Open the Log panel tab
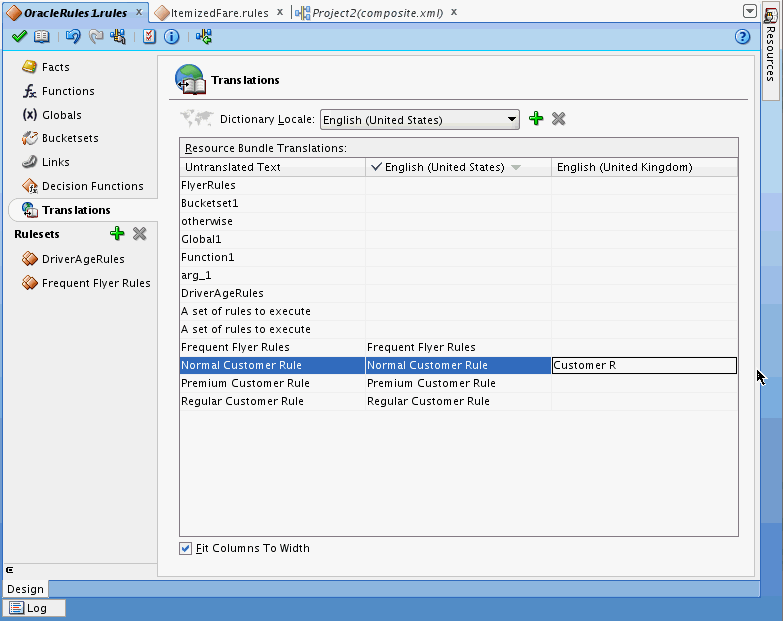 coord(34,608)
